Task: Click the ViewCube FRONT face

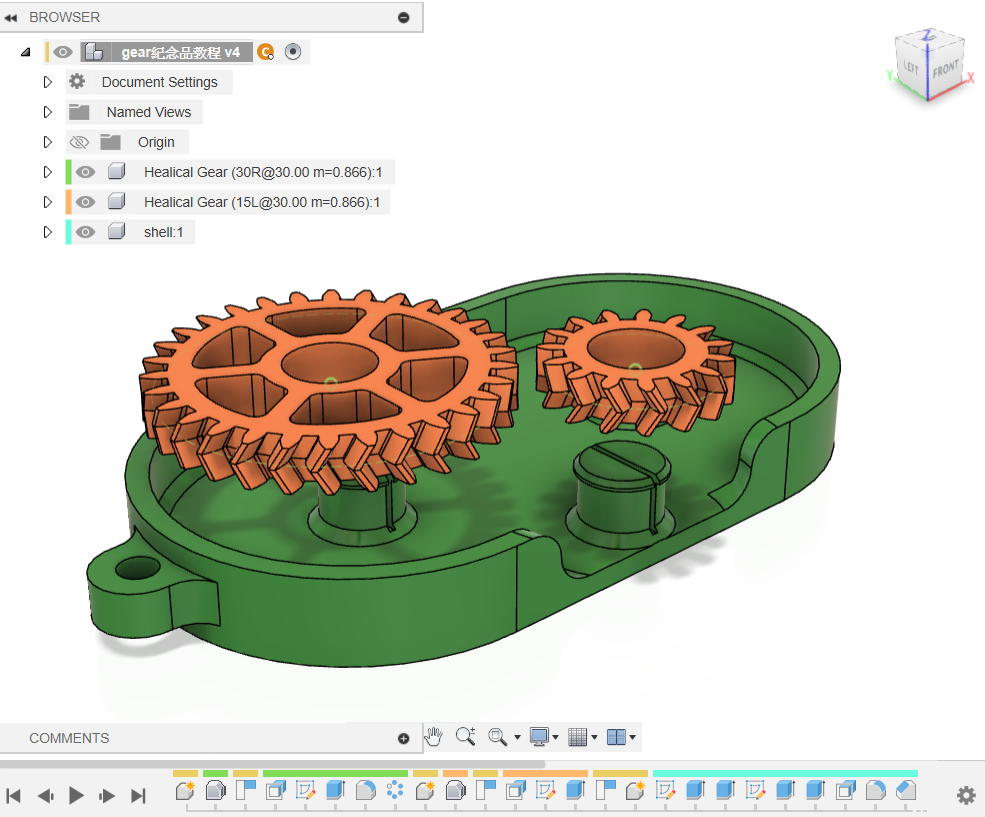Action: coord(944,70)
